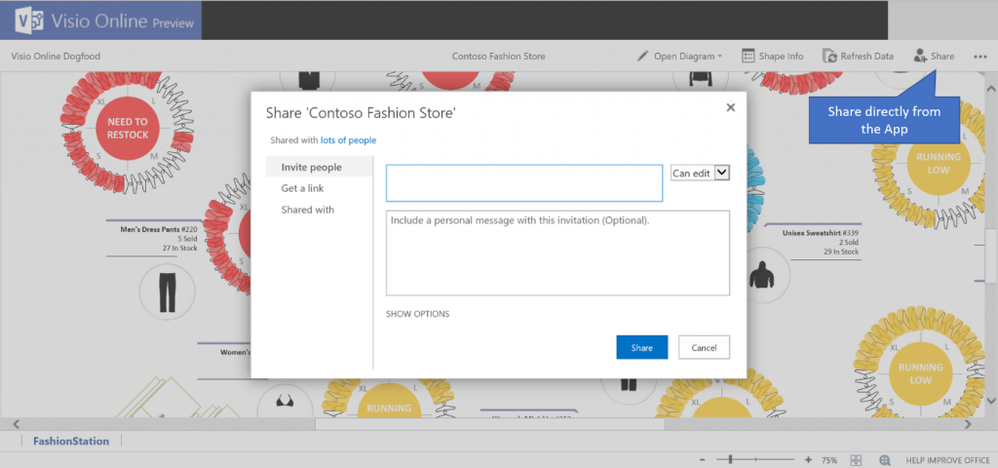The height and width of the screenshot is (468, 998).
Task: Click the Contoso Fashion Store title
Action: (x=498, y=56)
